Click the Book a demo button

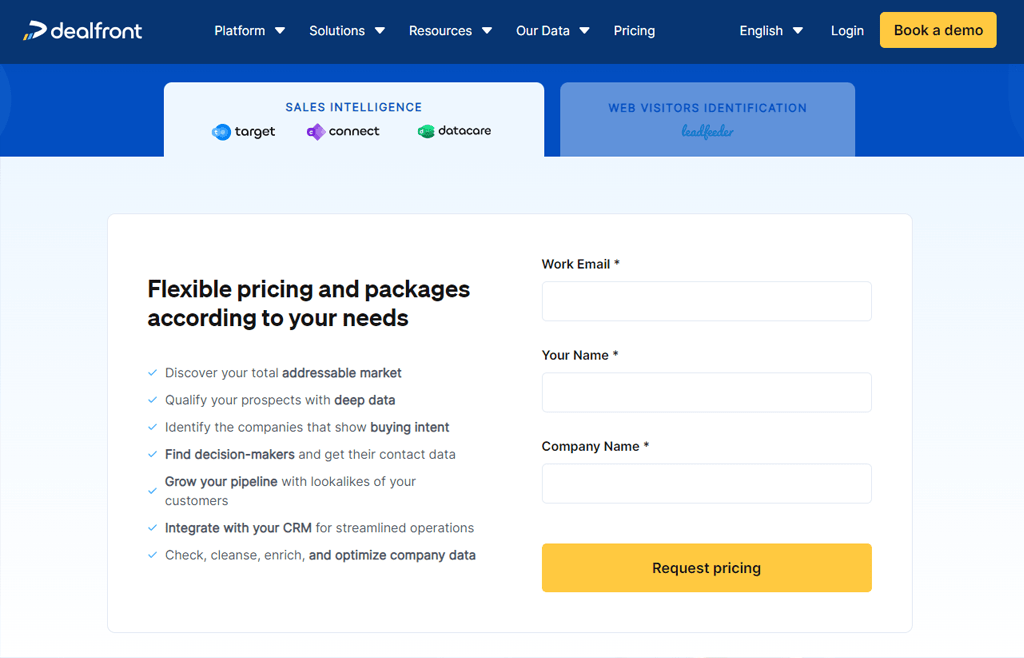pyautogui.click(x=937, y=30)
